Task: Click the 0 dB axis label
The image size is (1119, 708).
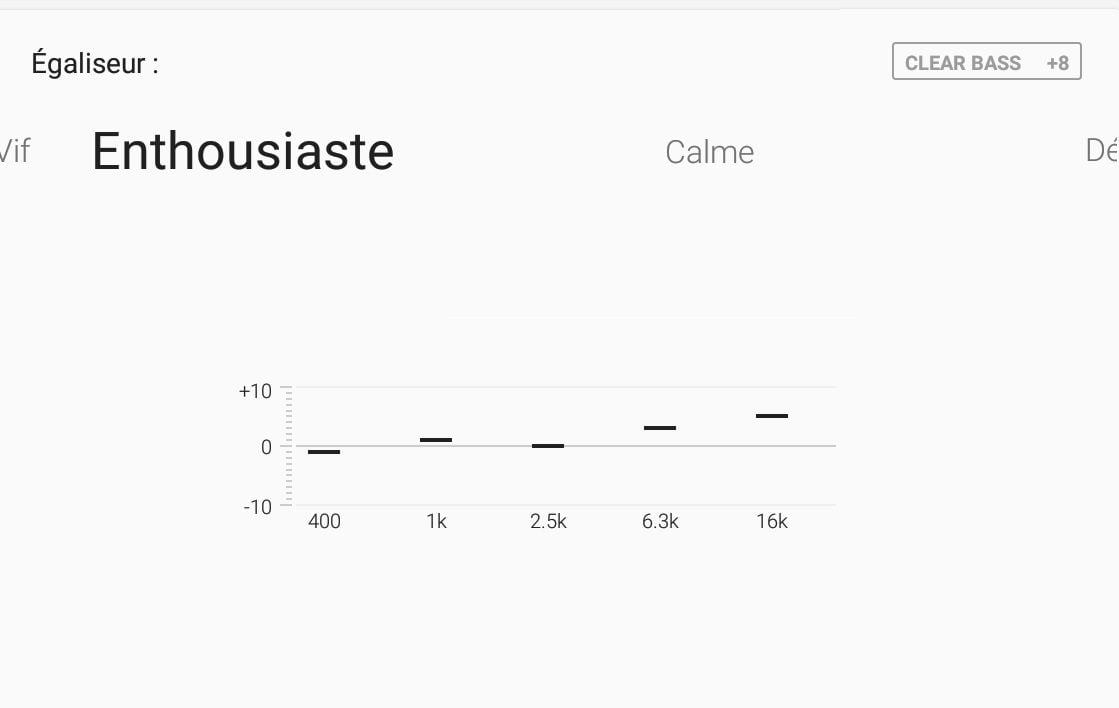Action: point(266,447)
